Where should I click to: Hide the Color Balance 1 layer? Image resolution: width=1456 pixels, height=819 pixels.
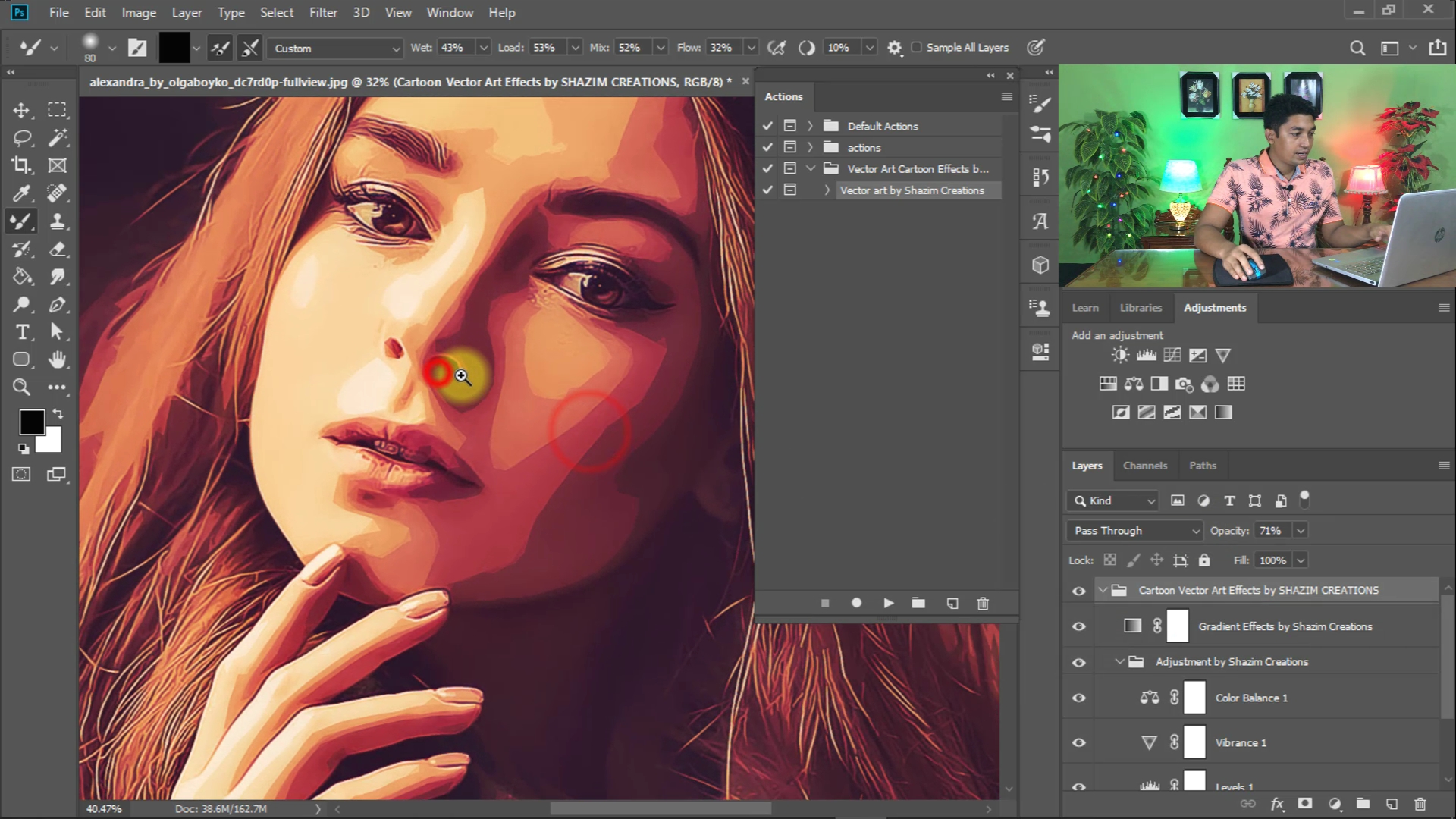tap(1078, 698)
